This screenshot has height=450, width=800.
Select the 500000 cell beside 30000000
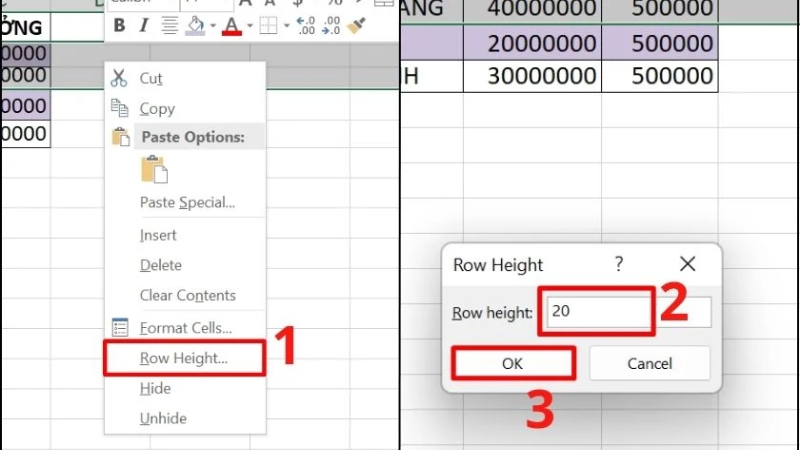[660, 76]
